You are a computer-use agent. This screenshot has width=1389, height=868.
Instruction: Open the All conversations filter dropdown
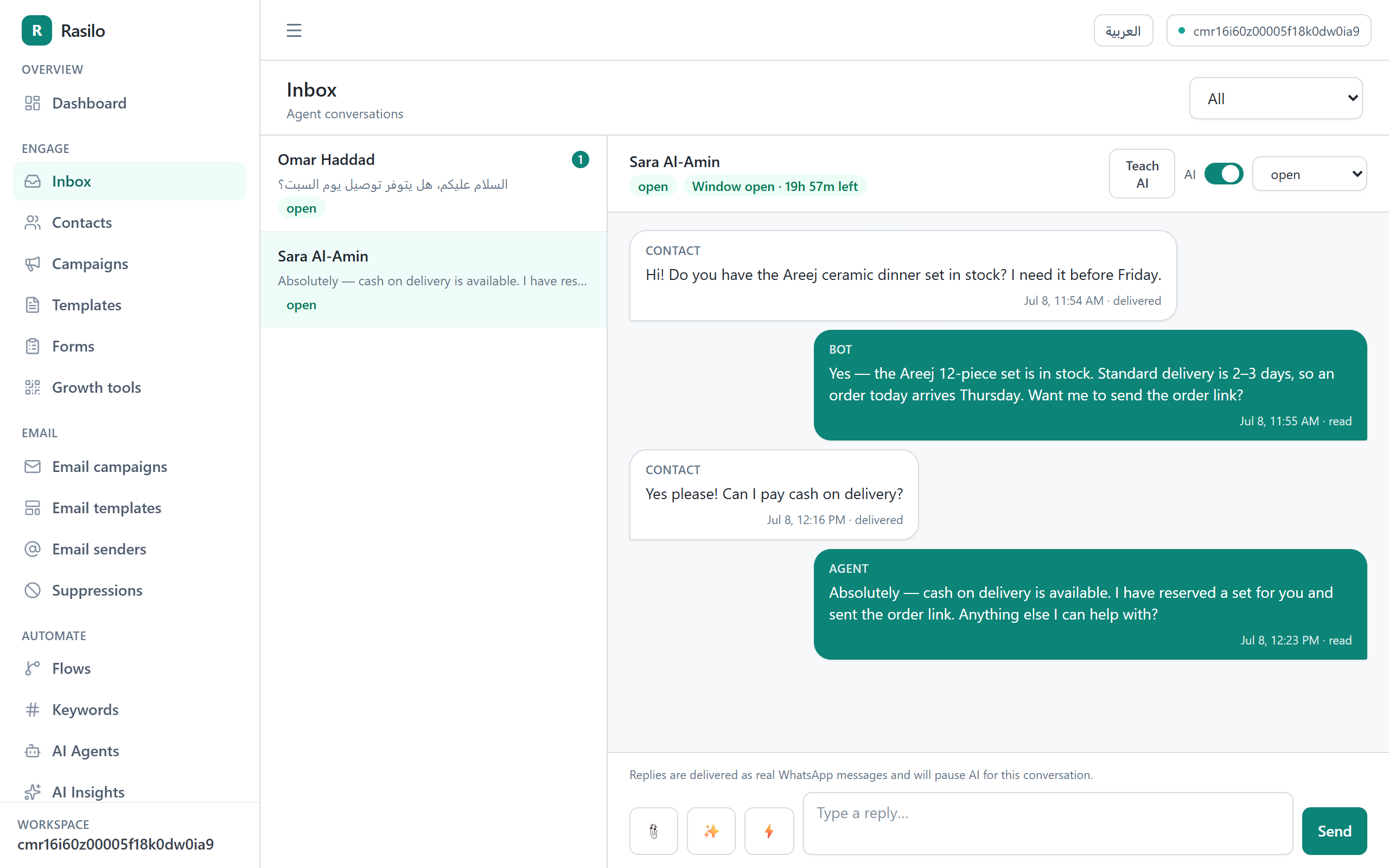tap(1276, 98)
